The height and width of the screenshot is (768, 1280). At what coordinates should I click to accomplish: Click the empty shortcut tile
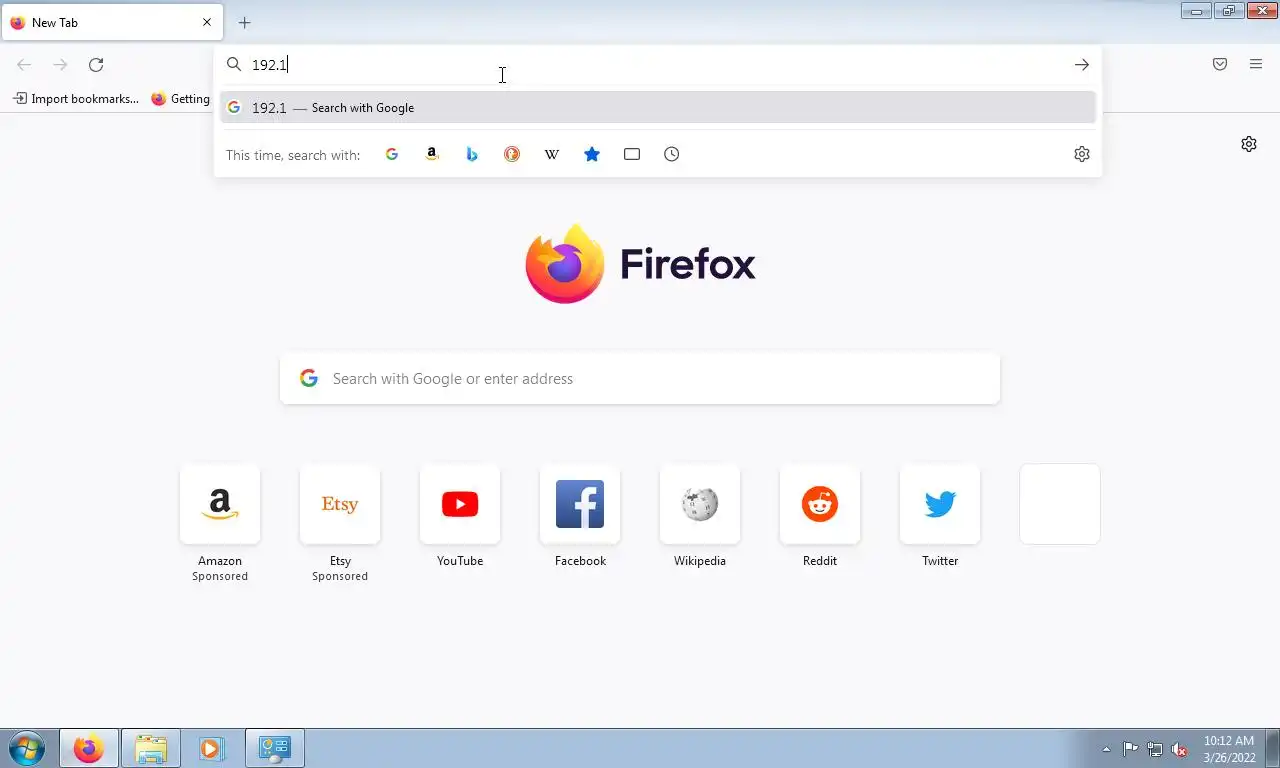(1060, 504)
